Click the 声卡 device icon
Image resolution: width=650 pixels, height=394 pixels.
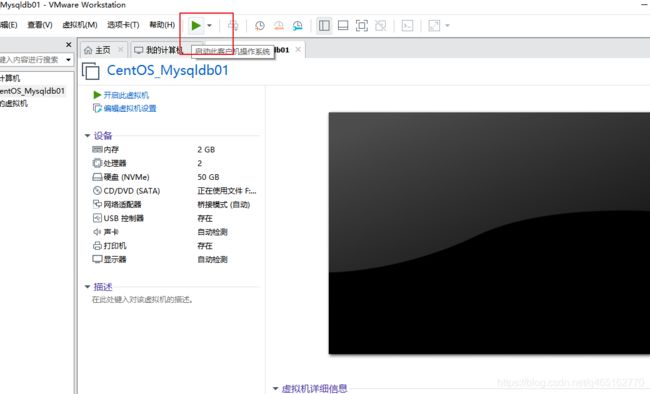tap(97, 232)
